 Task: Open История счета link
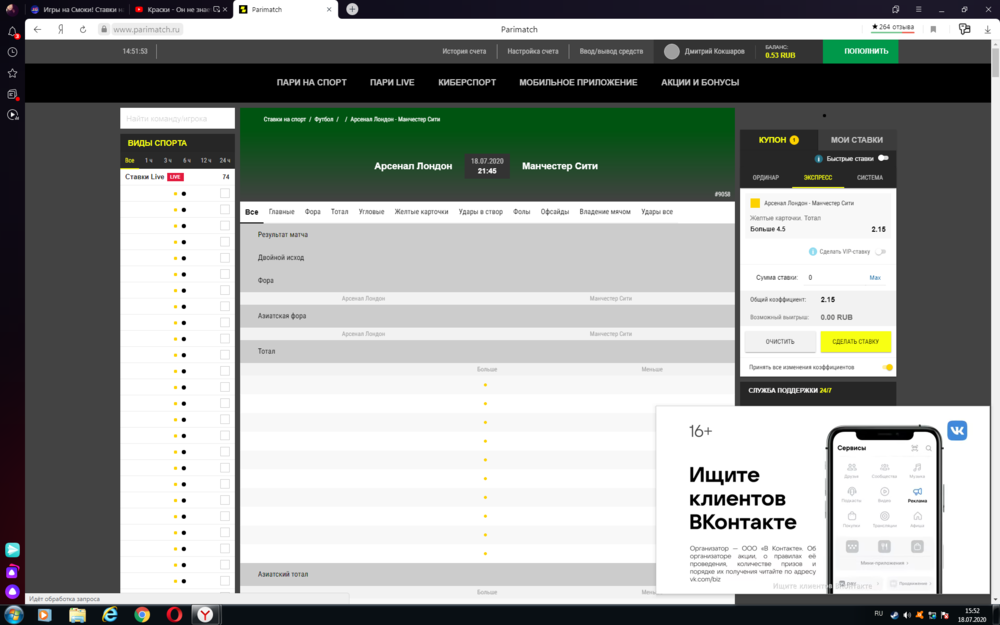pyautogui.click(x=464, y=52)
